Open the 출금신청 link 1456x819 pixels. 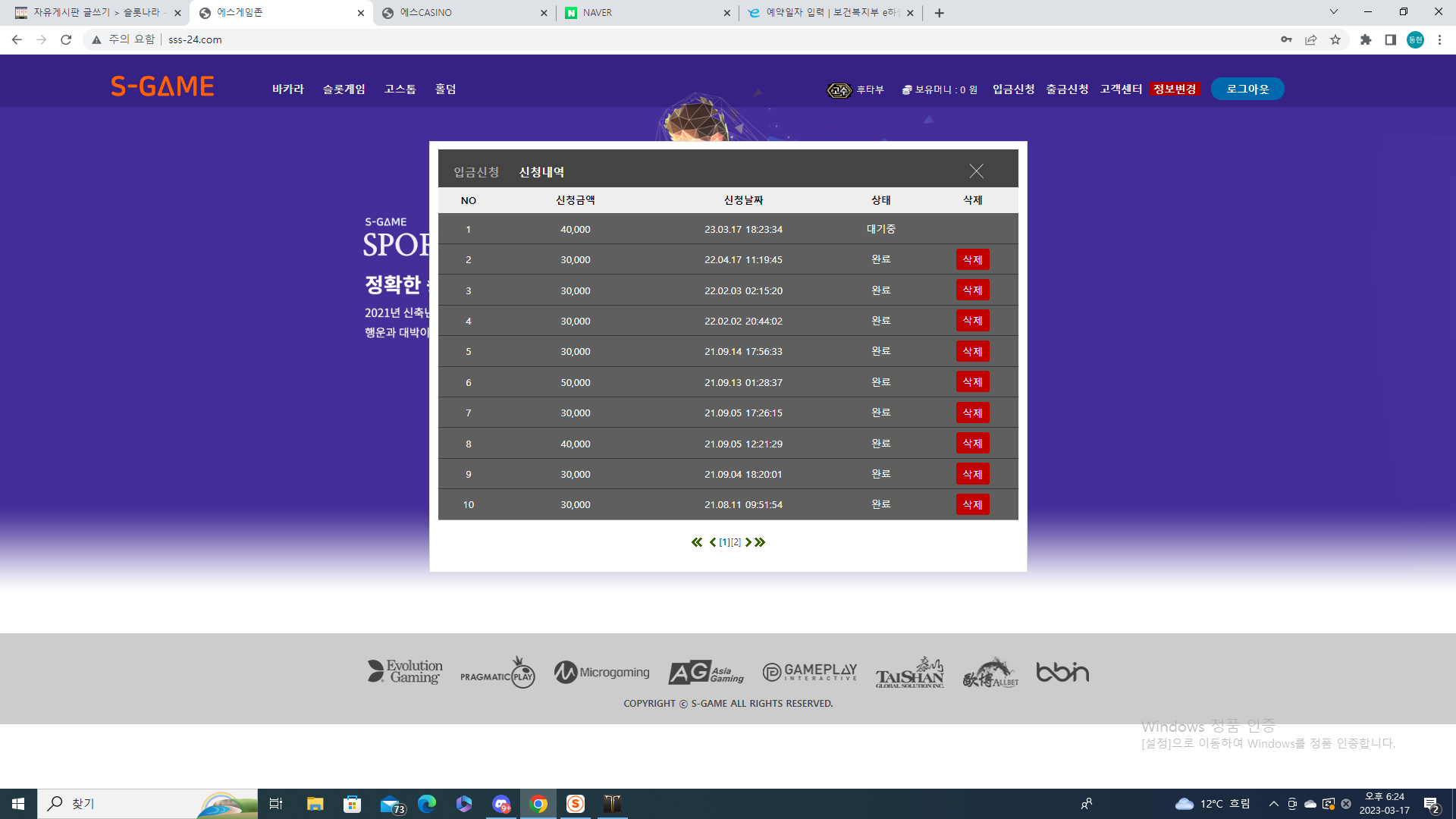click(1067, 89)
